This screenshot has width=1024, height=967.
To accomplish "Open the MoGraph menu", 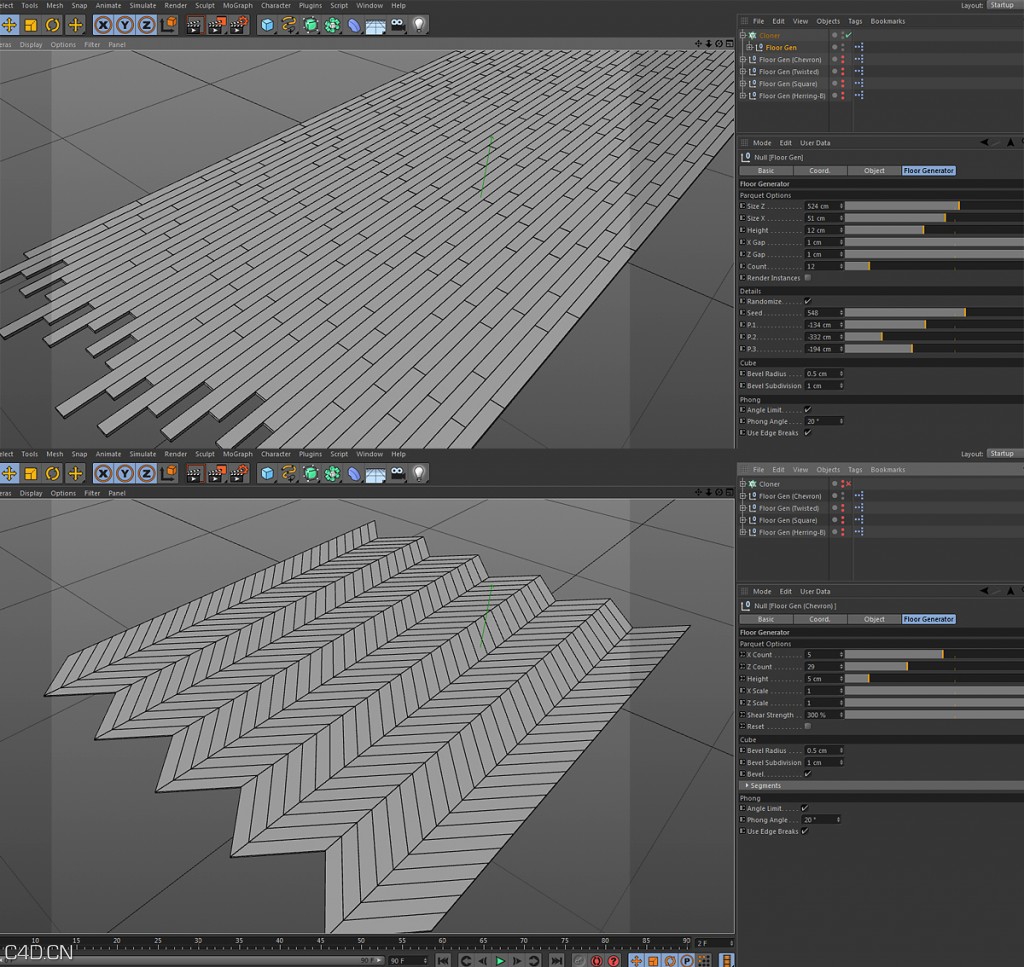I will pyautogui.click(x=237, y=5).
